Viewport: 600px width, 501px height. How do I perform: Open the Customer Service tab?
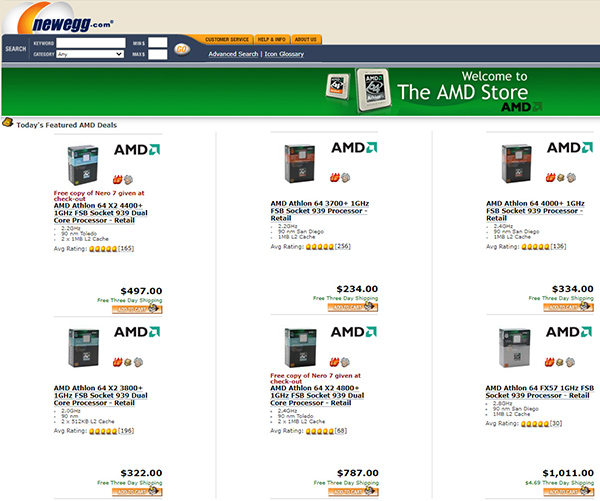coord(227,39)
